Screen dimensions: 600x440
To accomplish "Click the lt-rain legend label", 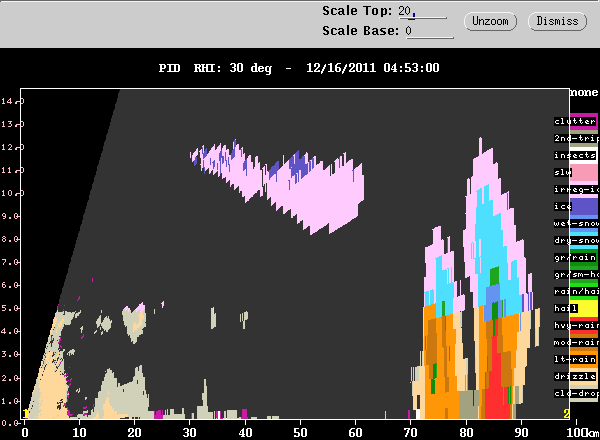I will [x=575, y=359].
